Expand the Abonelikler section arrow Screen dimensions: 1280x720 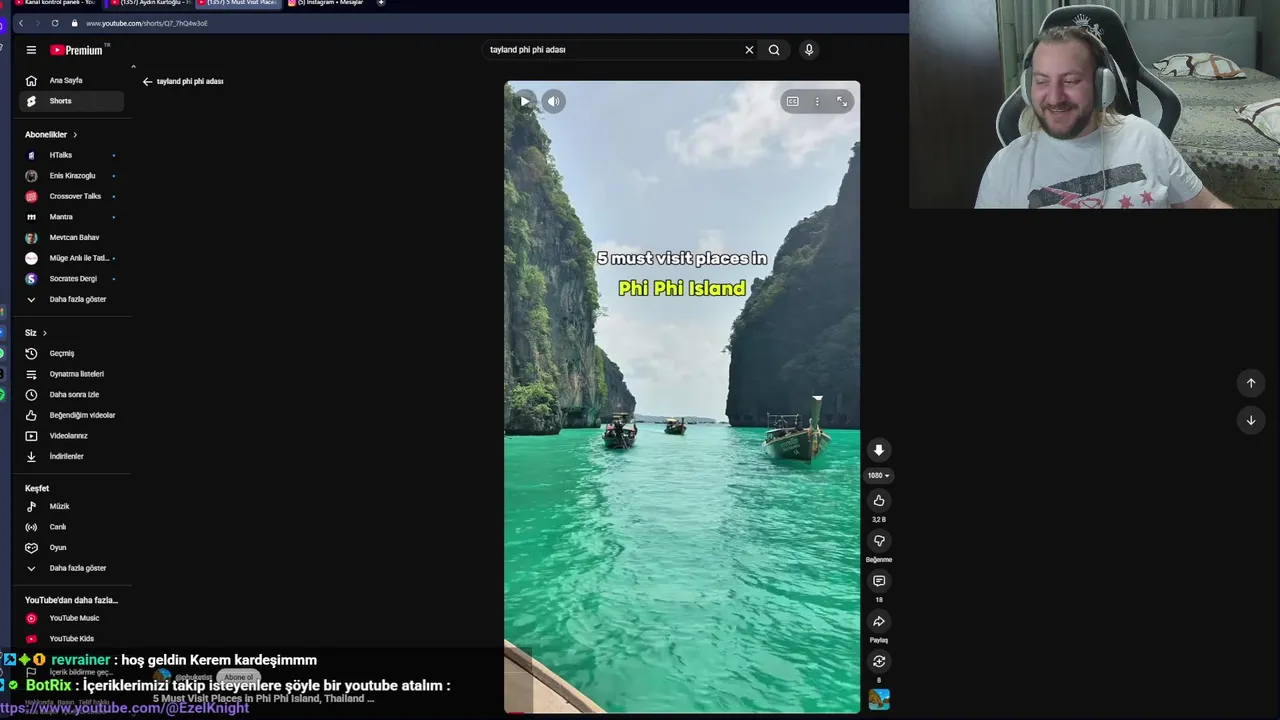click(75, 135)
